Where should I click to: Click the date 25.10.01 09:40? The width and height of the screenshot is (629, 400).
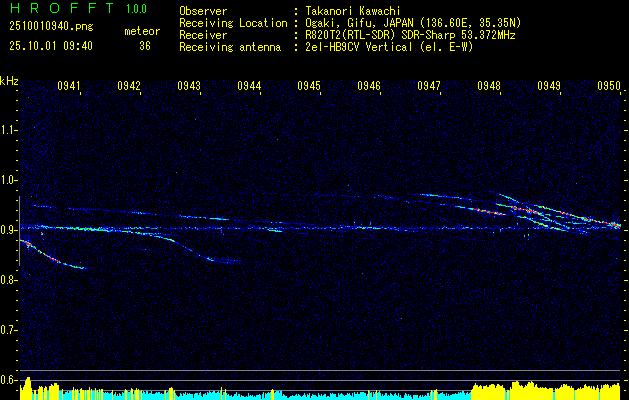tap(51, 46)
